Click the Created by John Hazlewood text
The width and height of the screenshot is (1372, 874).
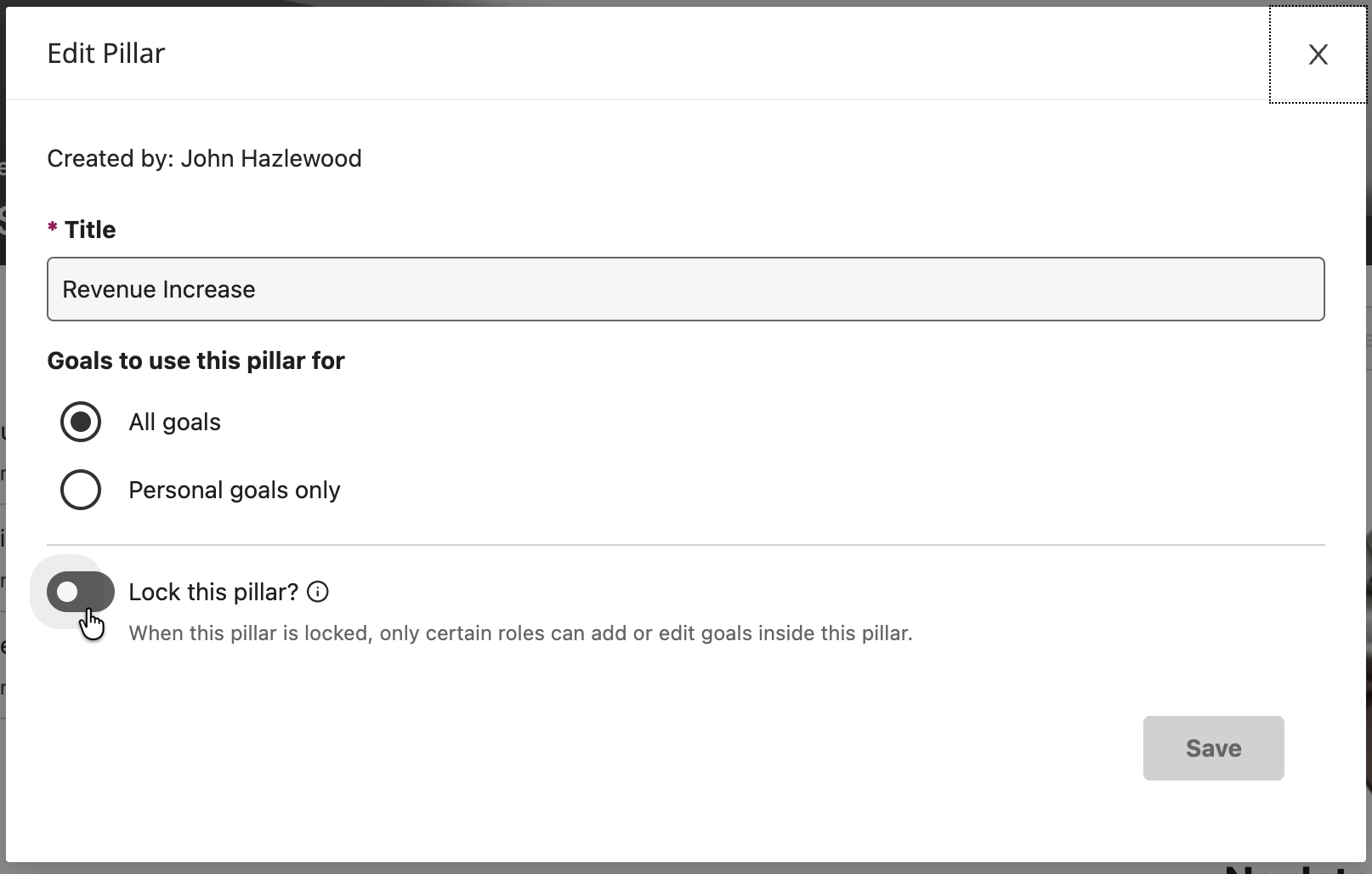pos(204,158)
